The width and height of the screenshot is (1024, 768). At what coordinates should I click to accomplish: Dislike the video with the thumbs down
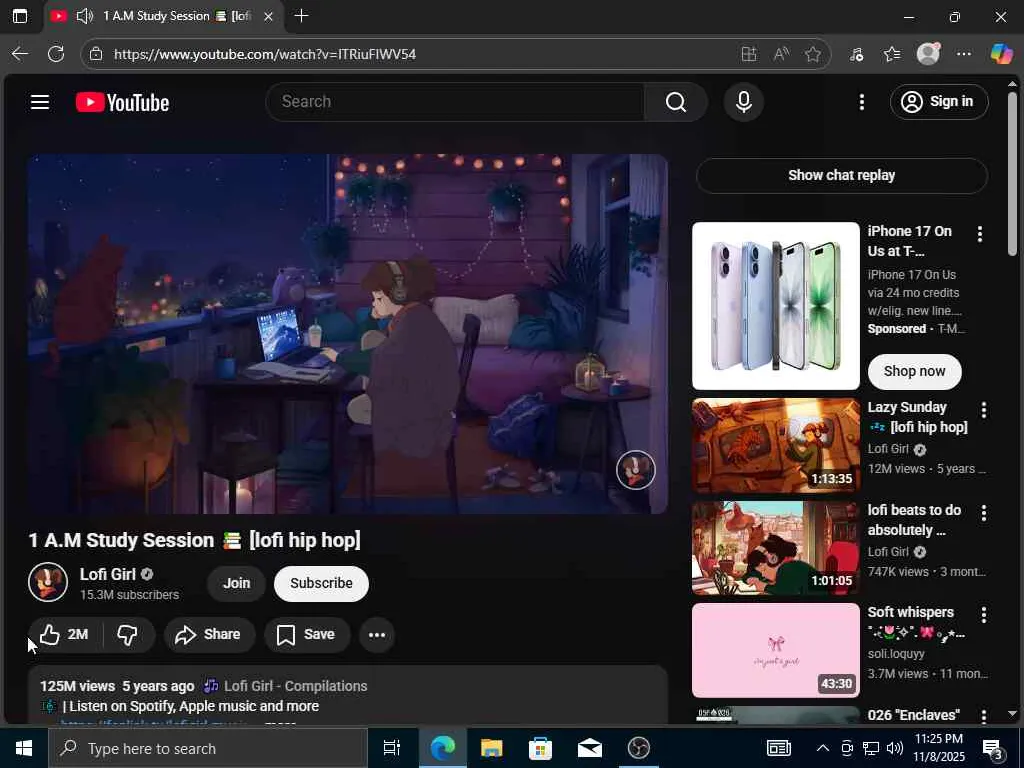pyautogui.click(x=128, y=634)
